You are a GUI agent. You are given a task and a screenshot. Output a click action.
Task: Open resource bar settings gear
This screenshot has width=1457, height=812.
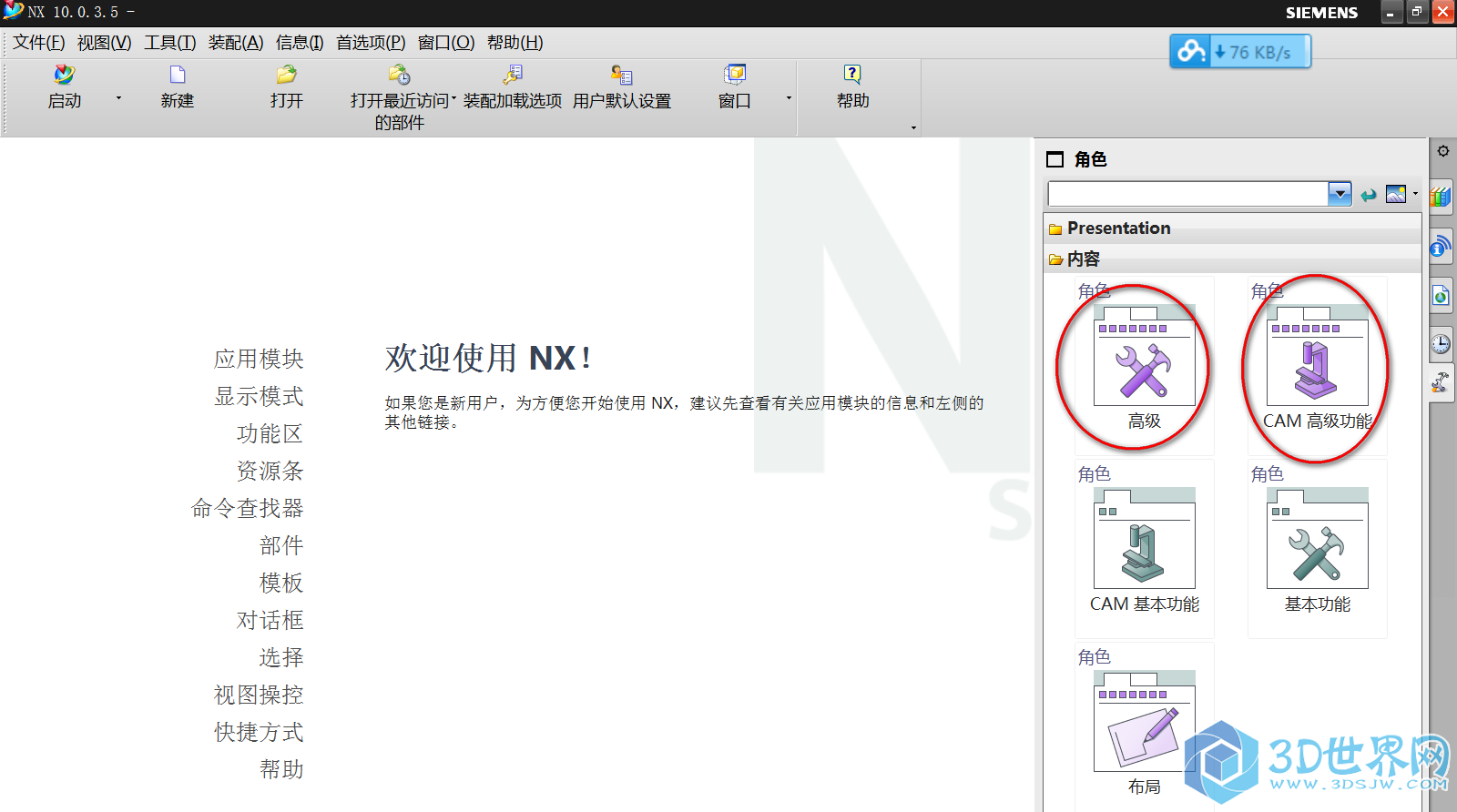click(x=1443, y=151)
